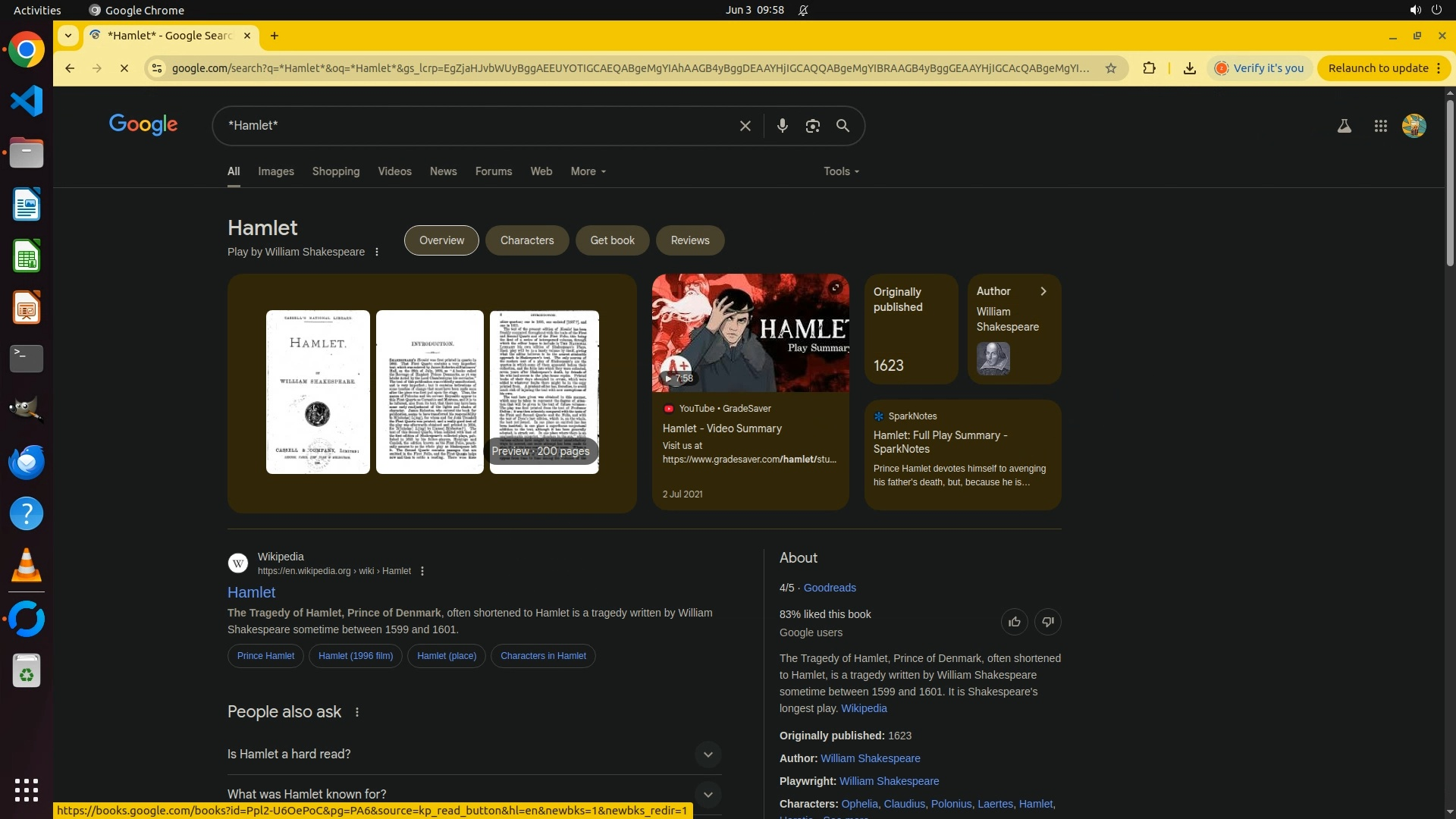Click the Relaunch to update button
1456x819 pixels.
[1378, 68]
